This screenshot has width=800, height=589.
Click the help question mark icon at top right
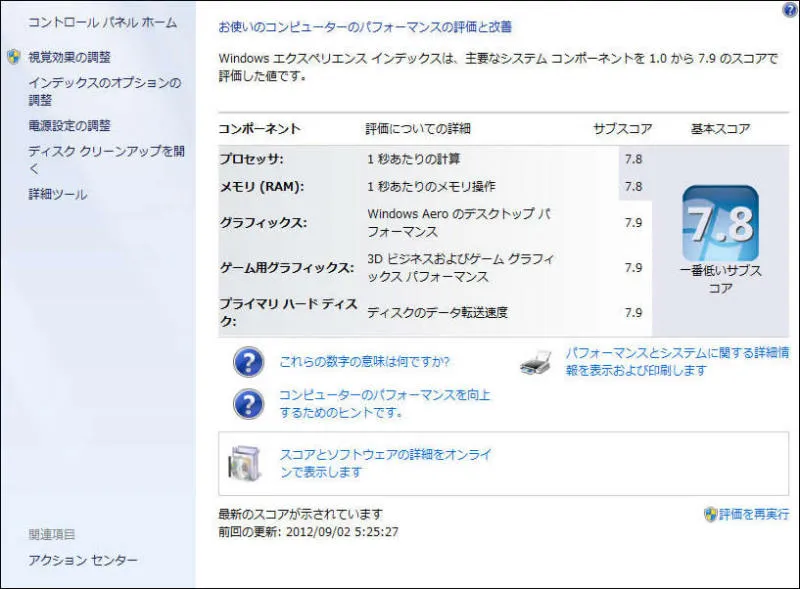pyautogui.click(x=790, y=10)
